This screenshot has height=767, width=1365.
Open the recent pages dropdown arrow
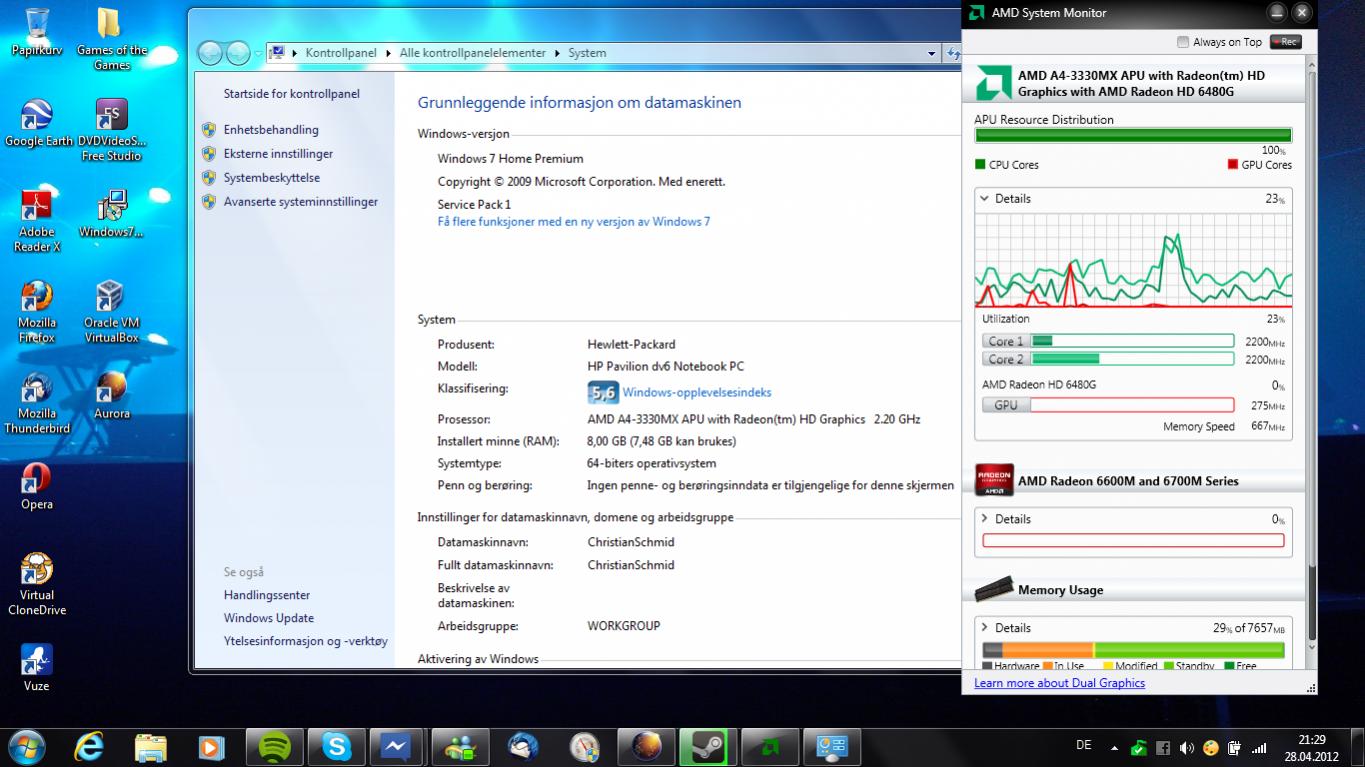(258, 53)
